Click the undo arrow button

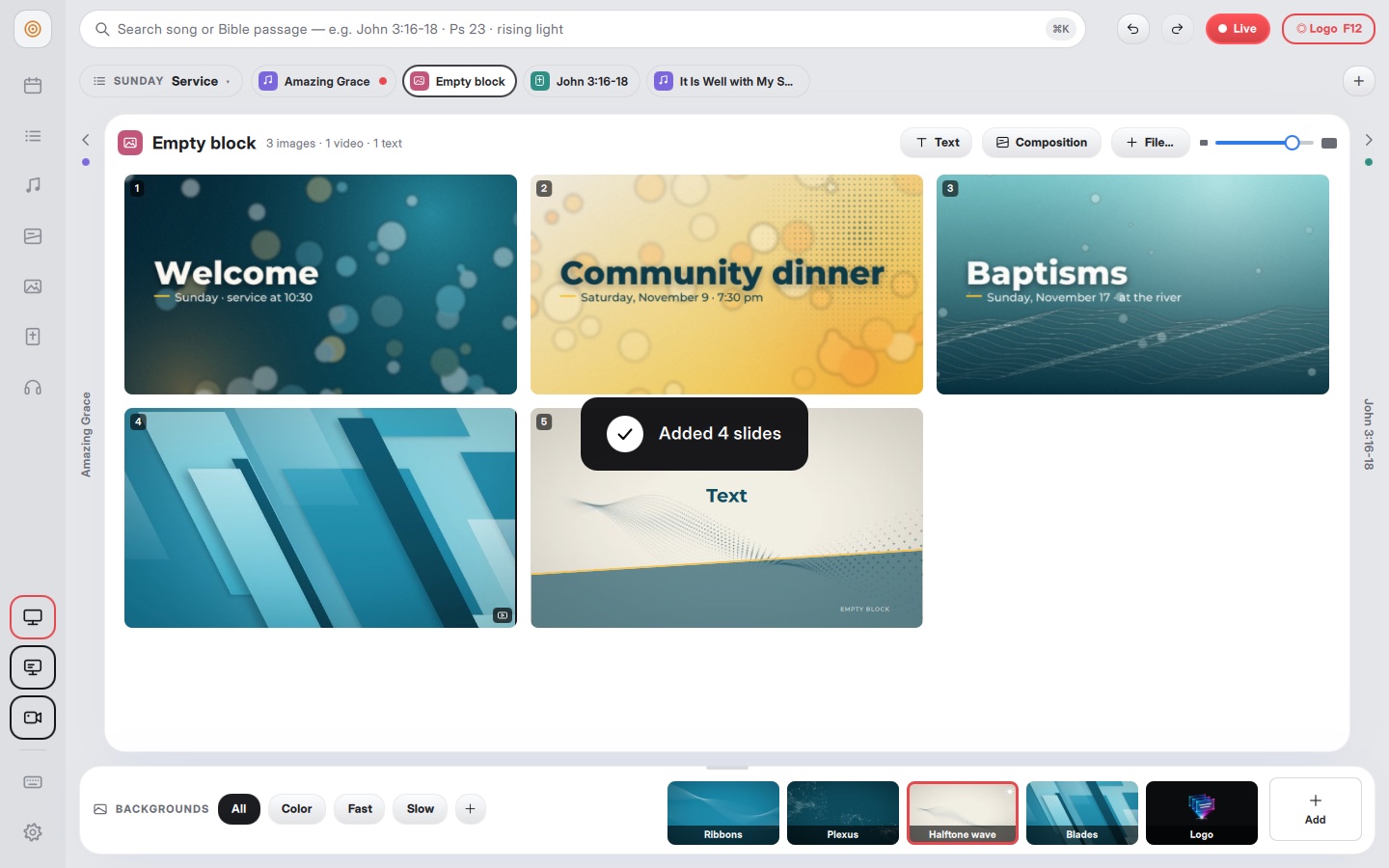tap(1133, 29)
